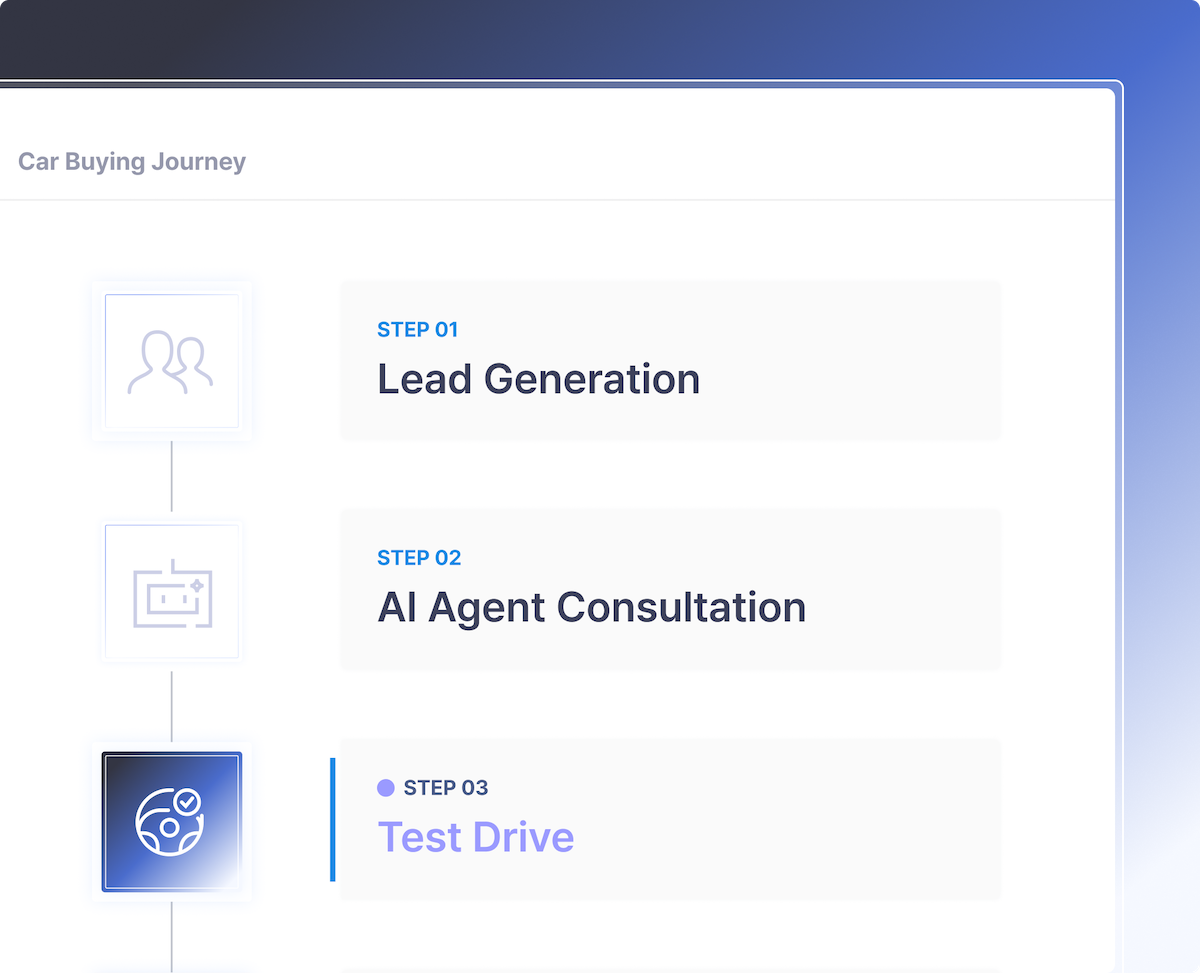Click the checkmark badge on steering wheel icon
1200x973 pixels.
pos(187,802)
